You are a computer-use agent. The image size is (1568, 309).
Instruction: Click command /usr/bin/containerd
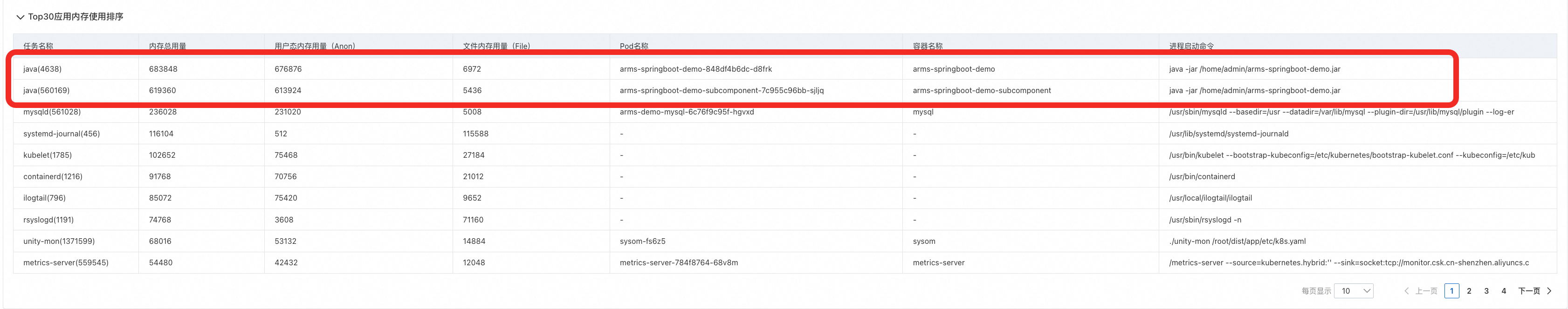point(1202,176)
